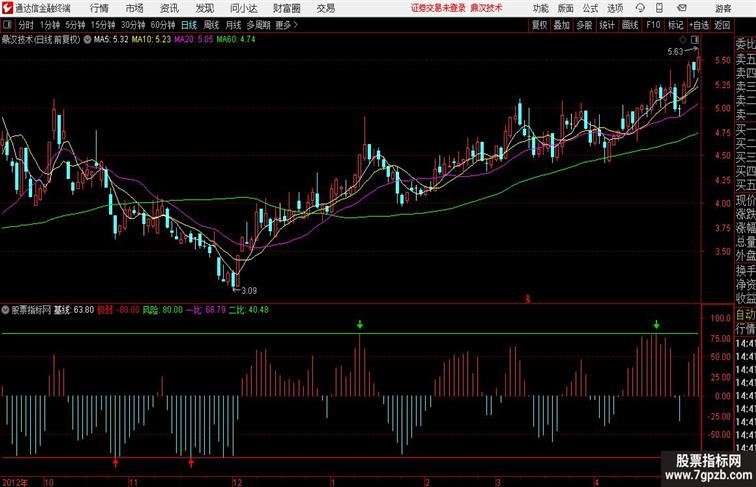Click the MA5: 5.32 label
Image resolution: width=756 pixels, height=487 pixels.
click(x=111, y=40)
